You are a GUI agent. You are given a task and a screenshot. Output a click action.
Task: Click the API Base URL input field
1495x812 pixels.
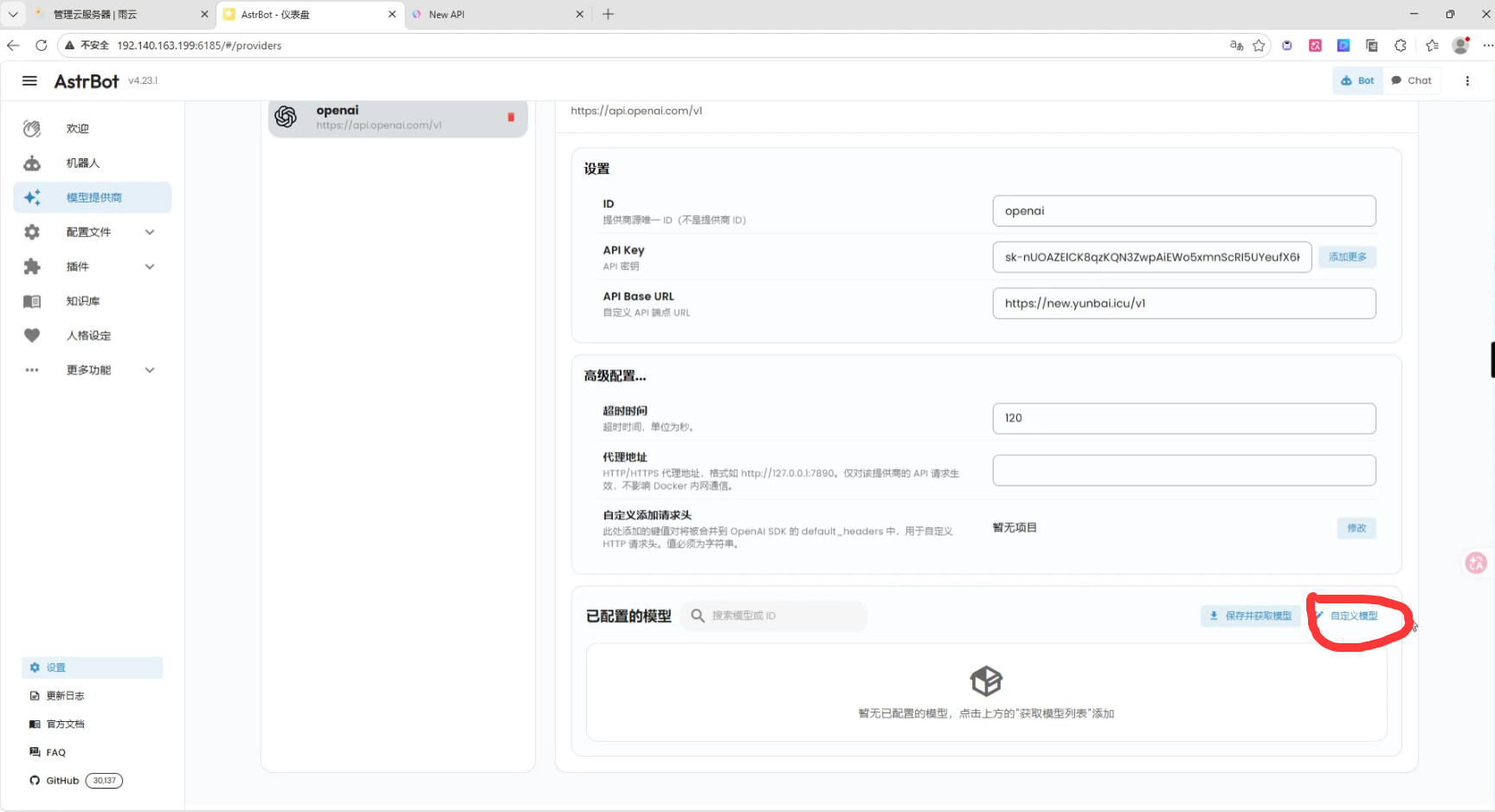[1183, 304]
